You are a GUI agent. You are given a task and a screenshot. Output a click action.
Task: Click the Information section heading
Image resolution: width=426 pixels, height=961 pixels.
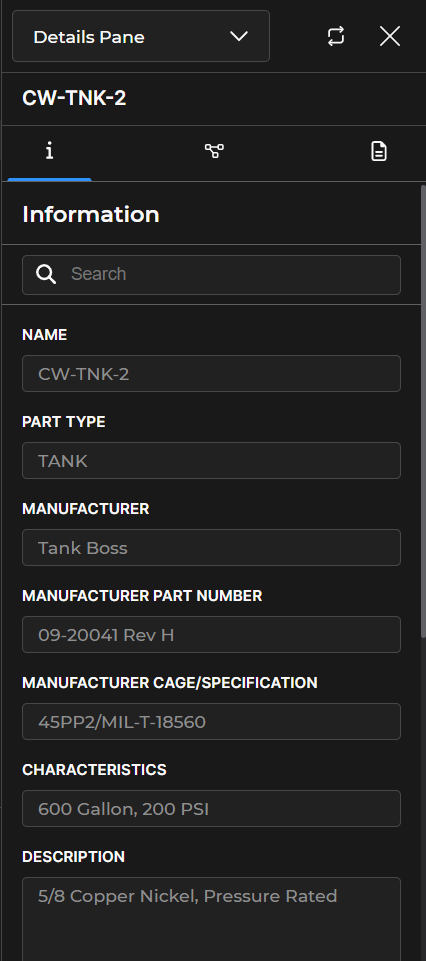91,214
